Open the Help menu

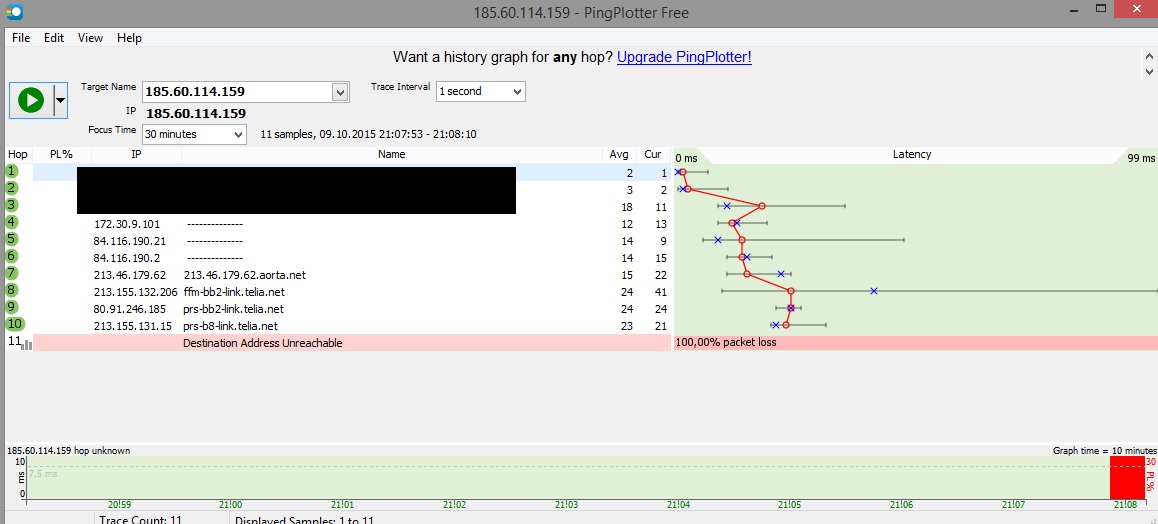129,38
